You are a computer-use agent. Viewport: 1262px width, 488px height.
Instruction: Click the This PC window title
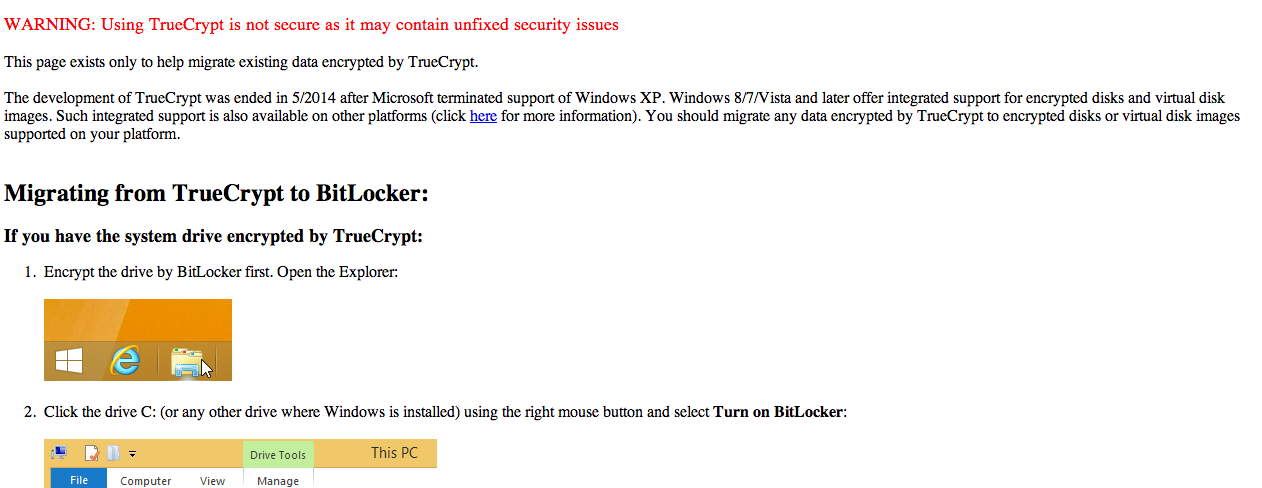394,453
